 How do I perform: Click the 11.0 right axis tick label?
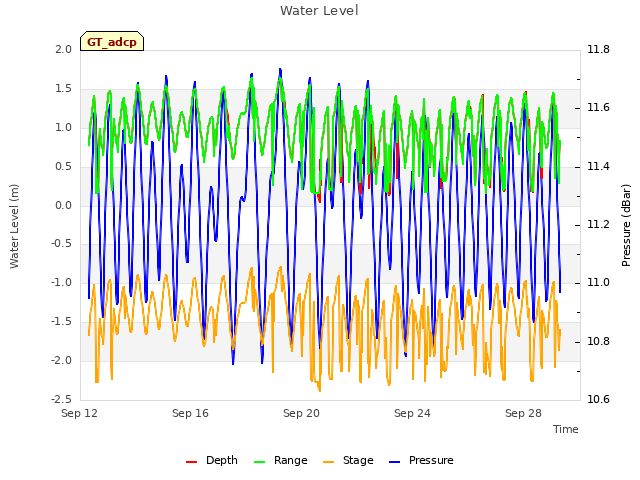[x=598, y=282]
